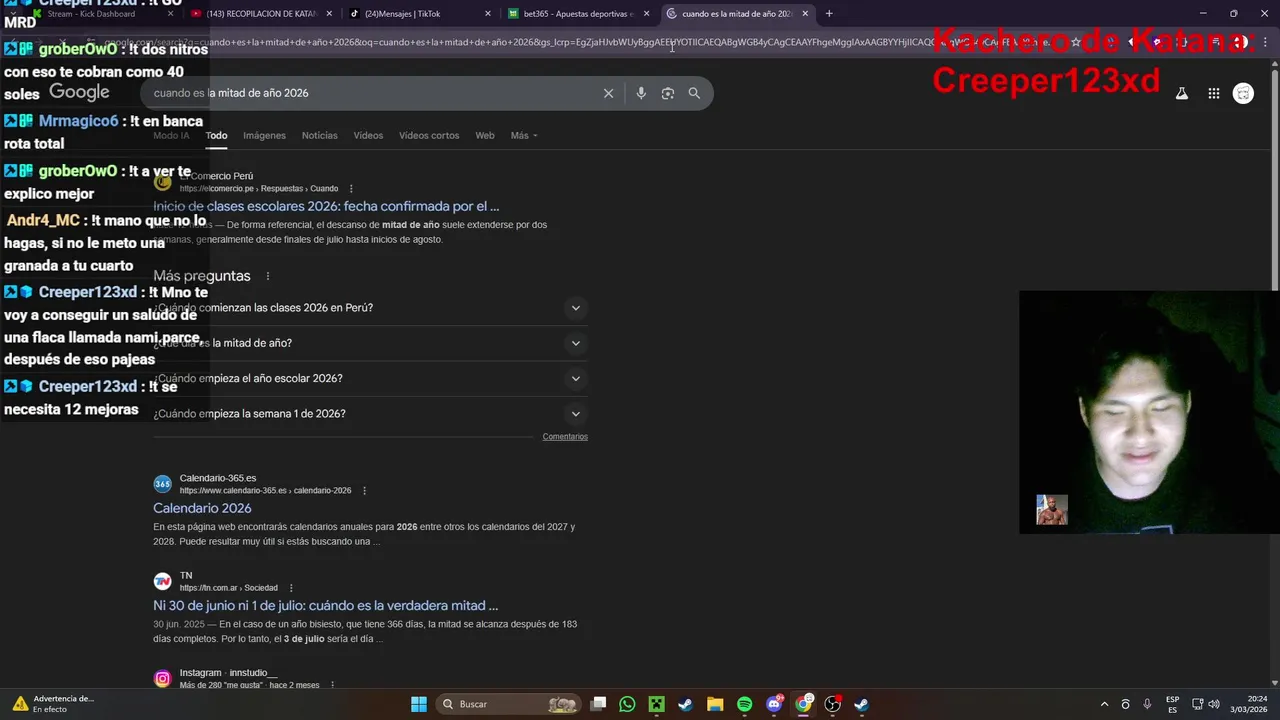The image size is (1280, 720).
Task: Open Ni 30 de junio ni 1 de julio result
Action: 325,605
